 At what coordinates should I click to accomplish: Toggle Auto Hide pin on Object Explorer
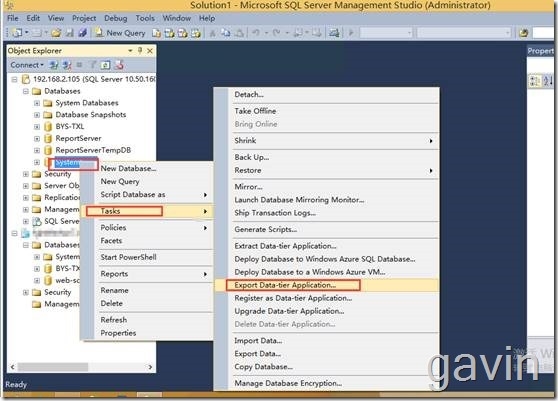click(x=140, y=51)
